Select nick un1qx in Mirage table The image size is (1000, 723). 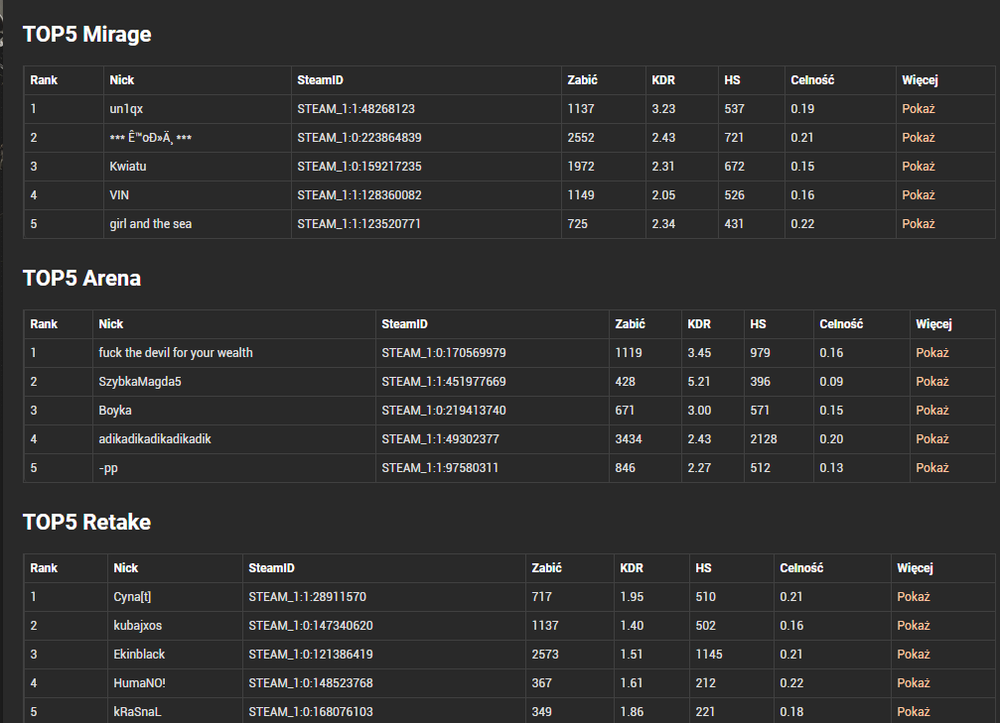point(126,109)
